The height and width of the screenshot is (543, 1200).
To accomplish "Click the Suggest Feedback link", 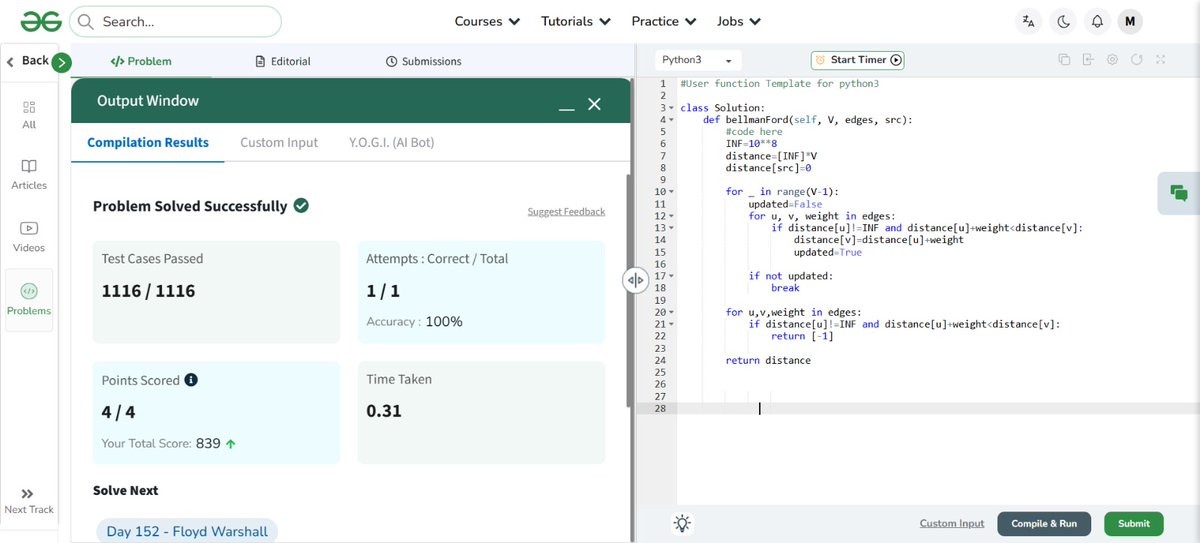I will click(x=566, y=211).
